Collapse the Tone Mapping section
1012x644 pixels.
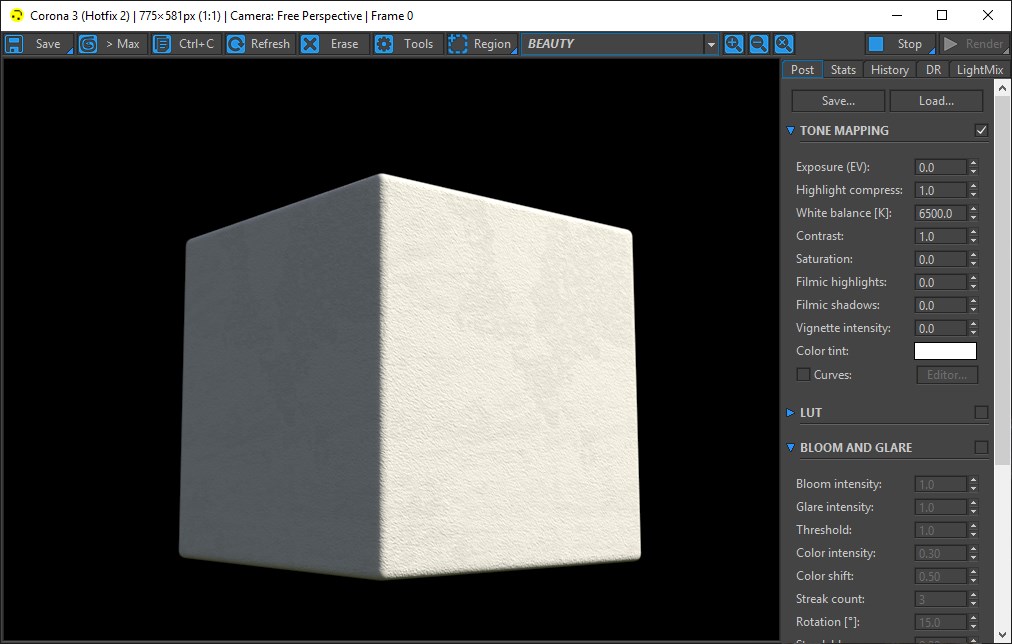791,131
